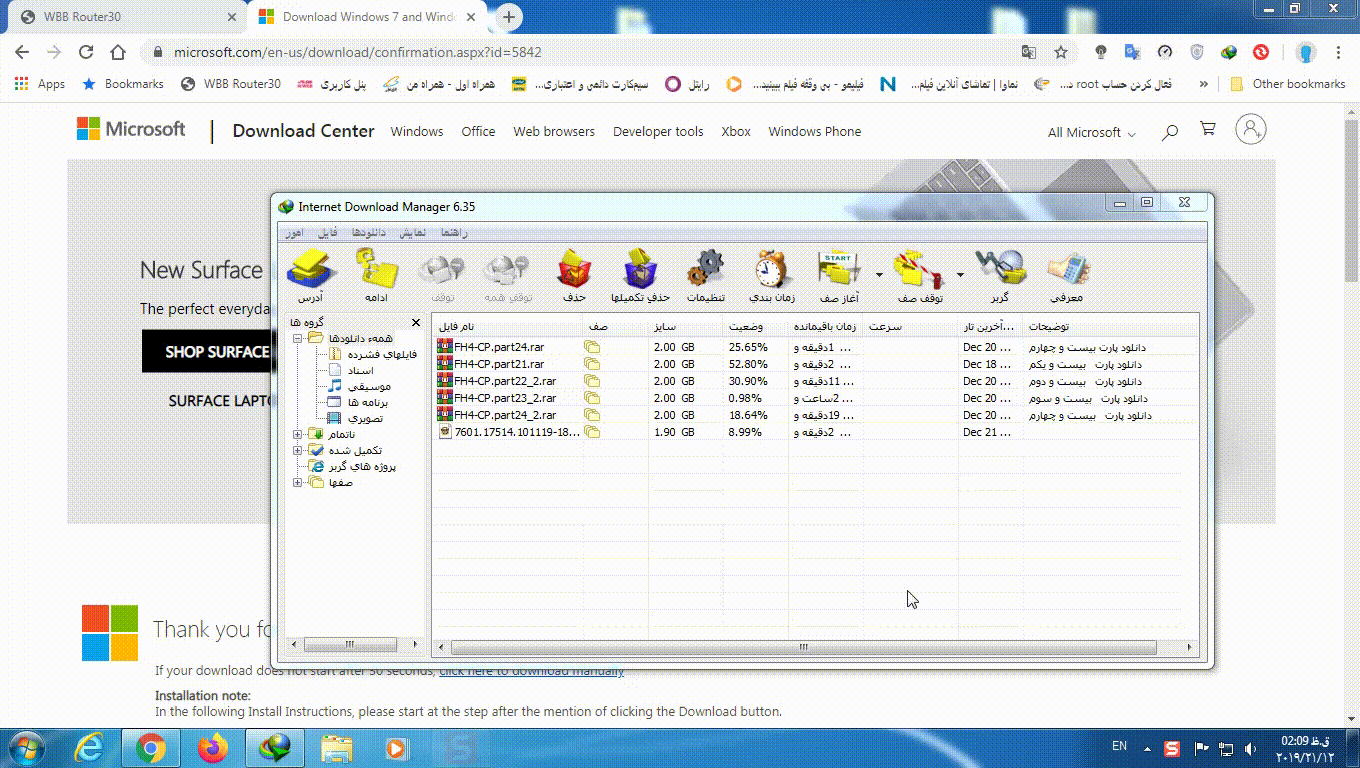The image size is (1360, 768).
Task: Open Chrome three-dot menu
Action: (1339, 52)
